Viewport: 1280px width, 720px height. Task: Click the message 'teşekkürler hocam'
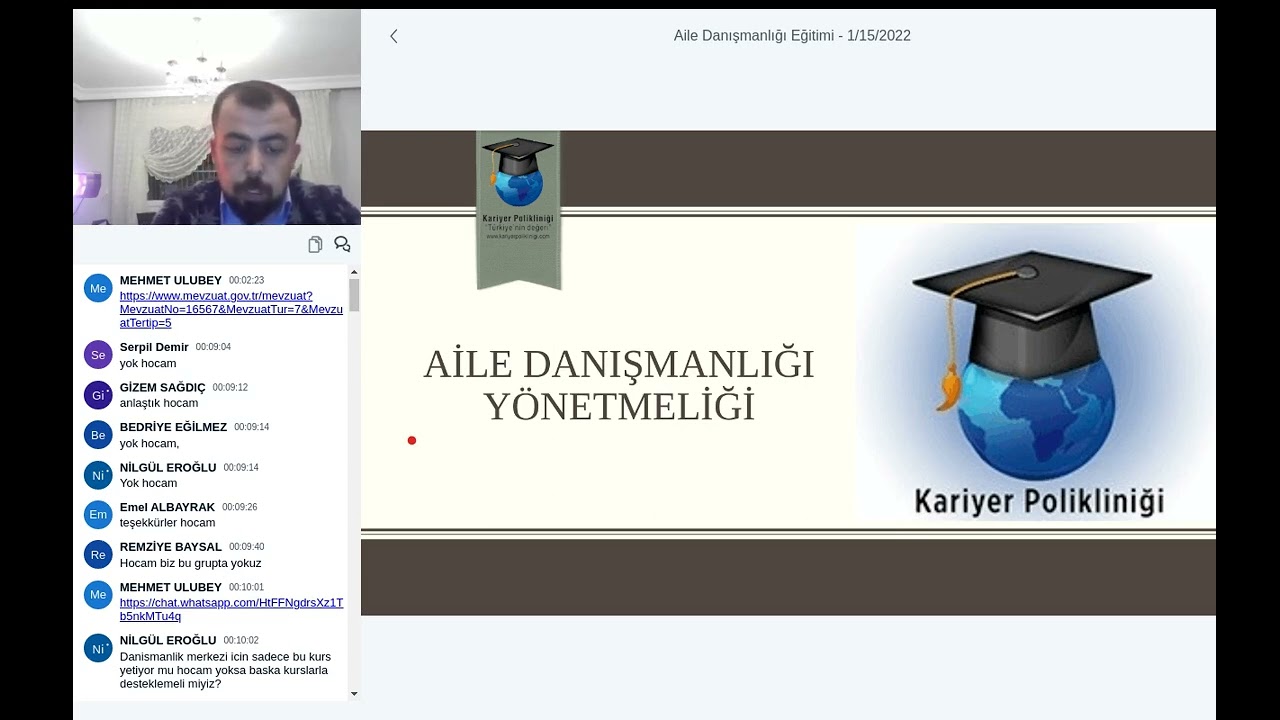[167, 523]
